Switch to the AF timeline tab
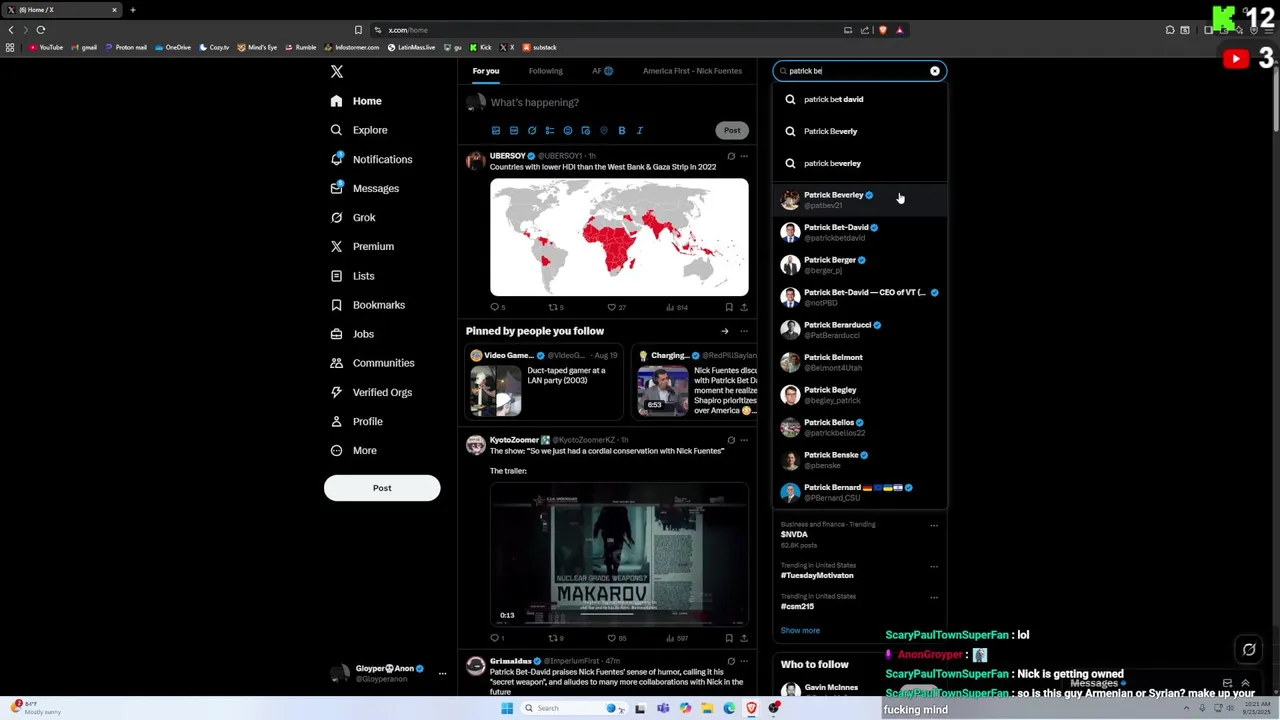 tap(602, 71)
